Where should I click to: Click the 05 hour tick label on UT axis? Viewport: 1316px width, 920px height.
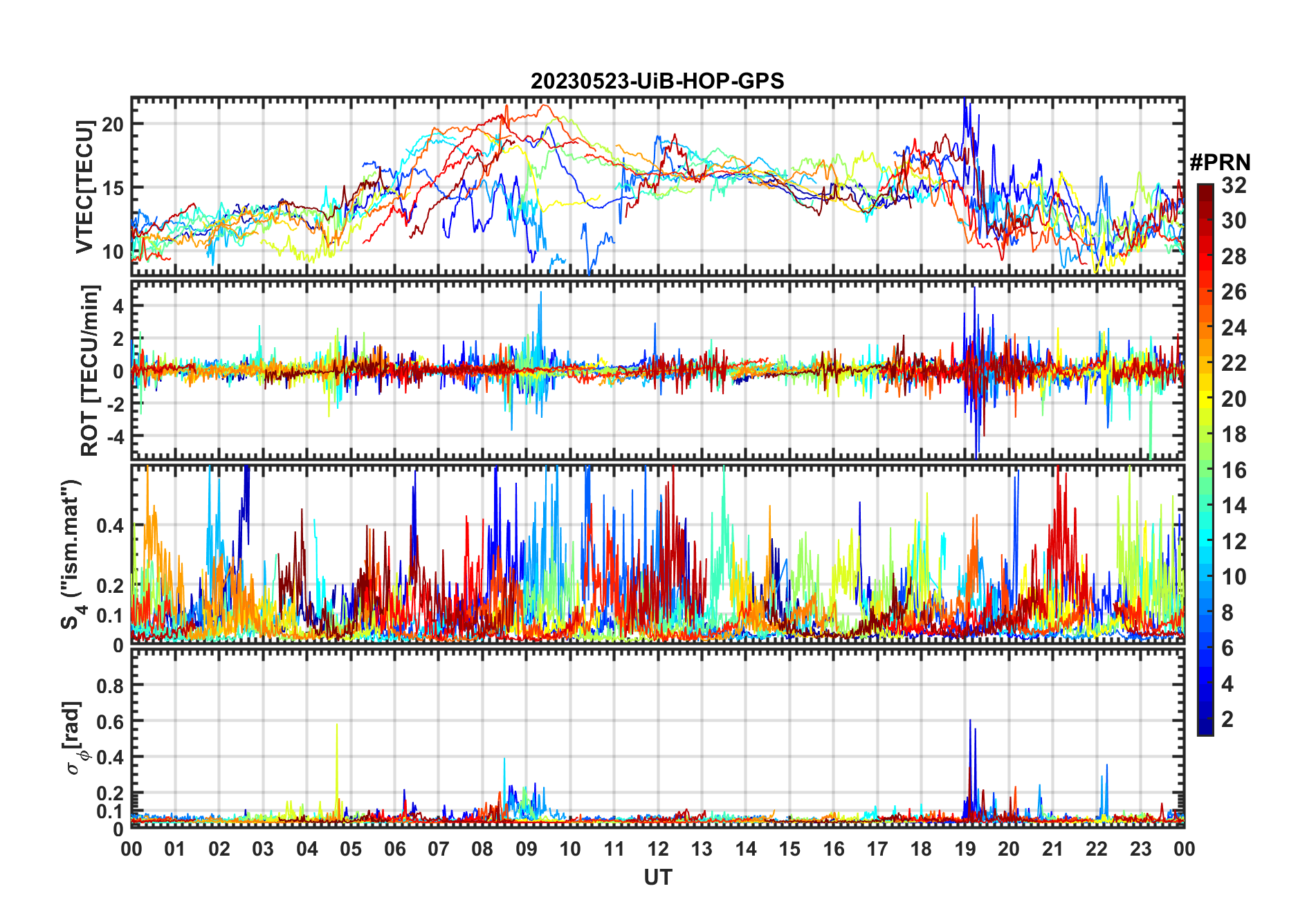351,849
